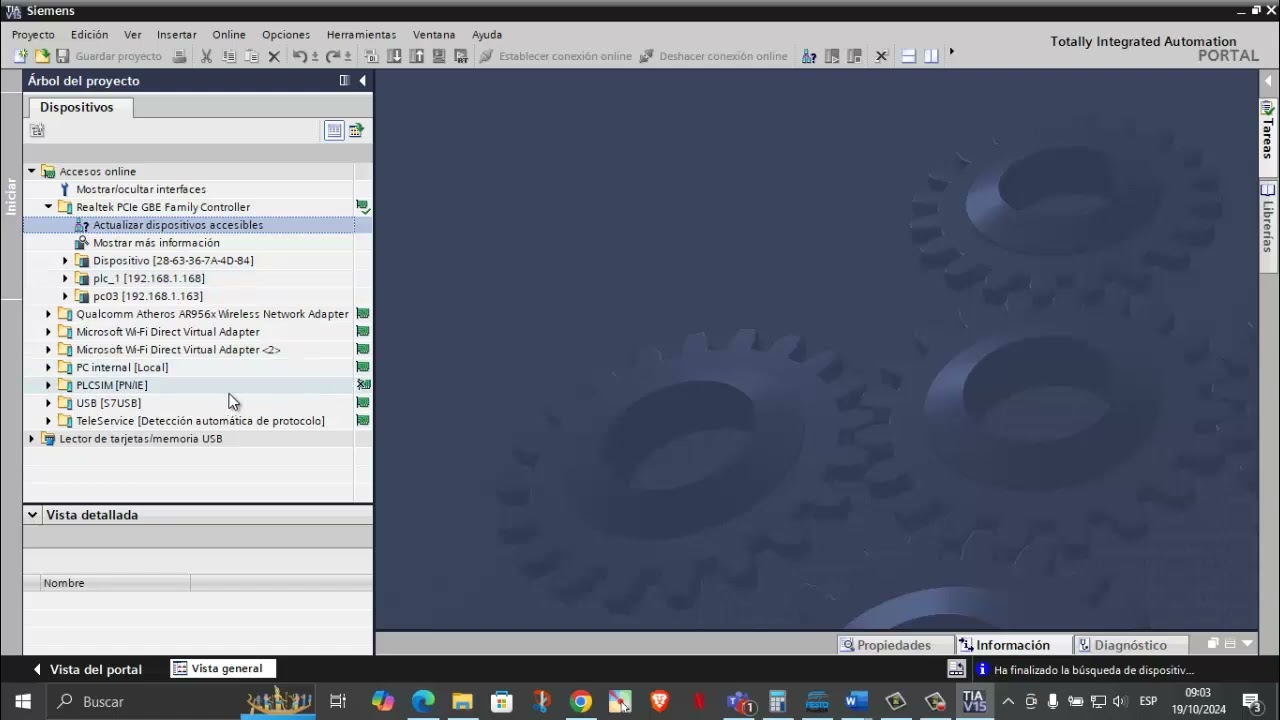Open the Insertar menu
The image size is (1280, 720).
point(177,34)
